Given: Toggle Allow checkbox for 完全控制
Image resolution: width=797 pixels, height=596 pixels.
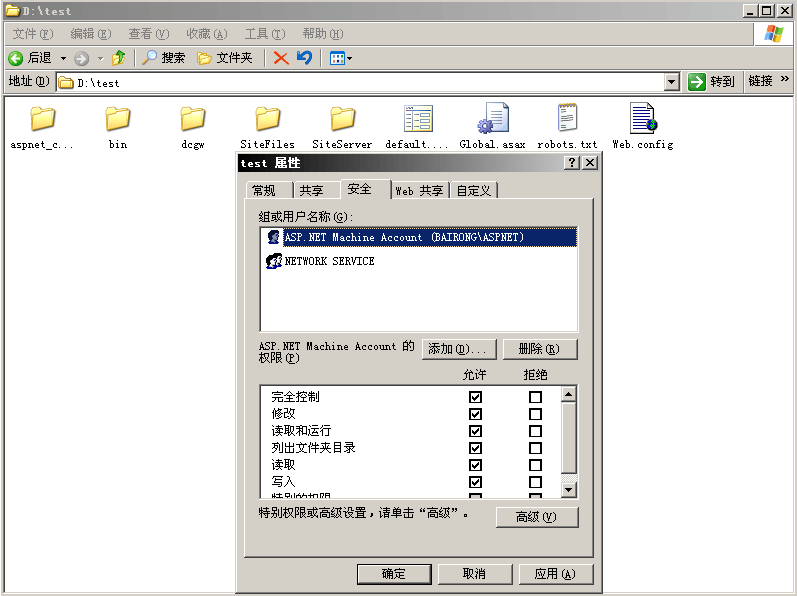Looking at the screenshot, I should [x=475, y=397].
